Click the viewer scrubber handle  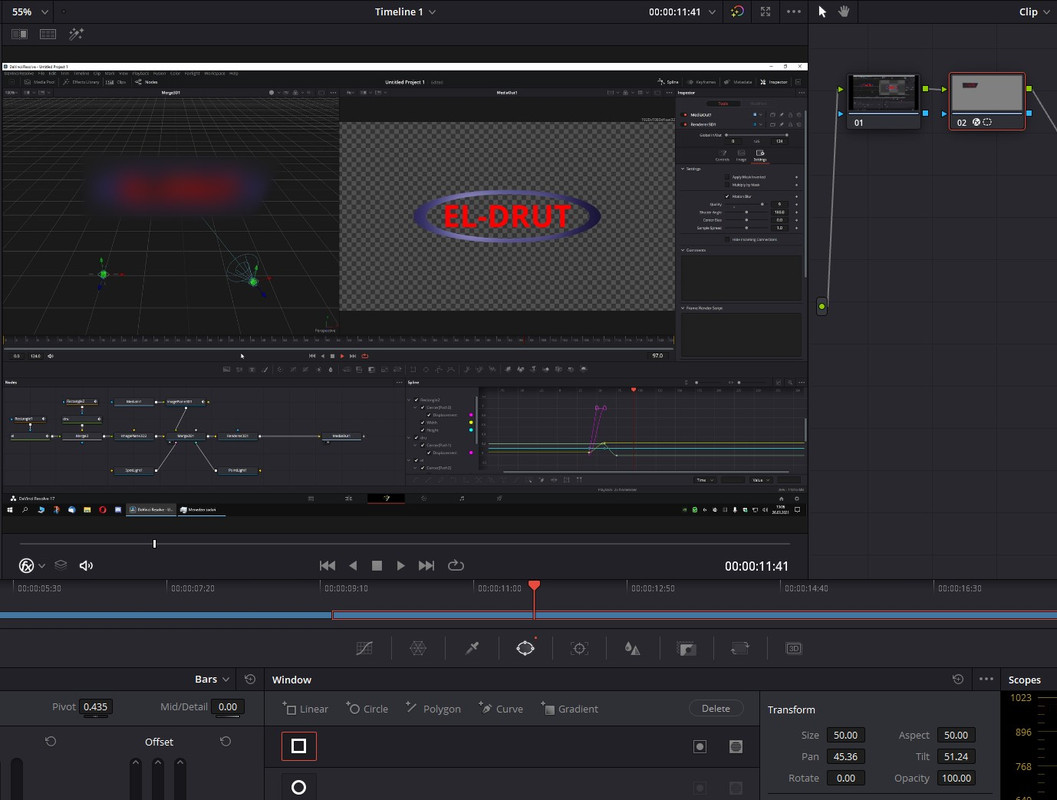(154, 543)
